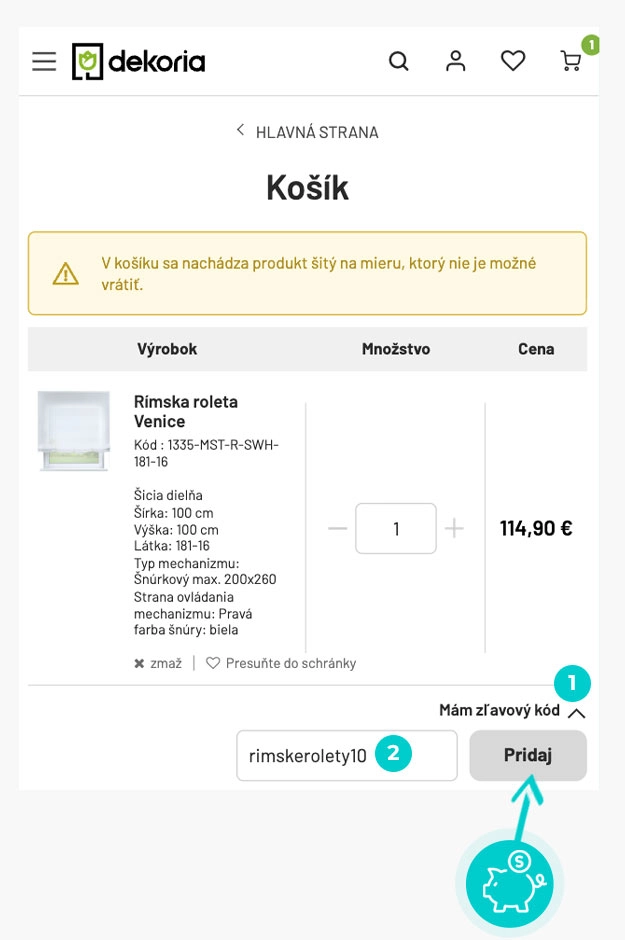Click the Dekoria logo
The height and width of the screenshot is (940, 625).
point(139,62)
